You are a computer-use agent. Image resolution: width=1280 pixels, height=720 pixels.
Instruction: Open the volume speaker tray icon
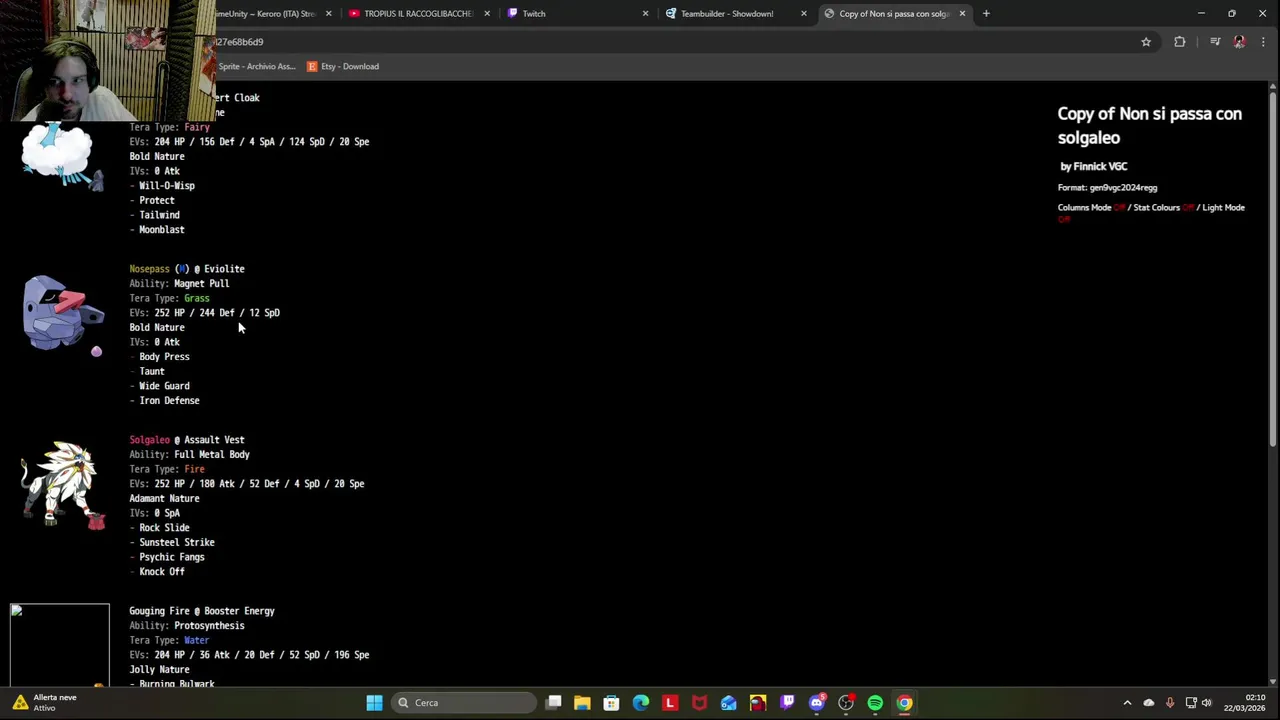pyautogui.click(x=1206, y=703)
